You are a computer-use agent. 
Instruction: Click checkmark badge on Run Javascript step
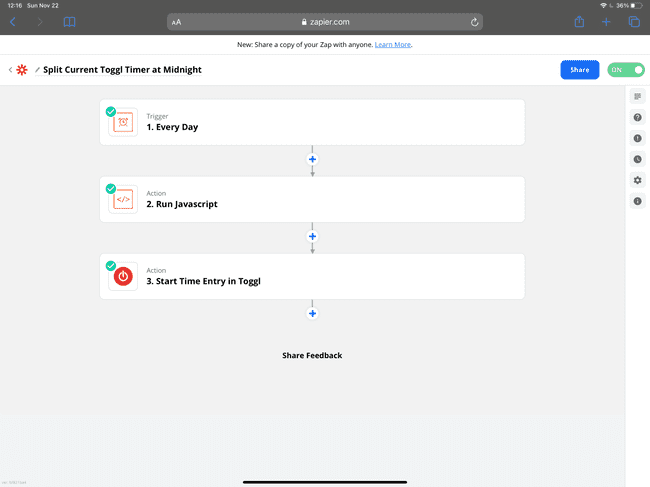[x=111, y=189]
